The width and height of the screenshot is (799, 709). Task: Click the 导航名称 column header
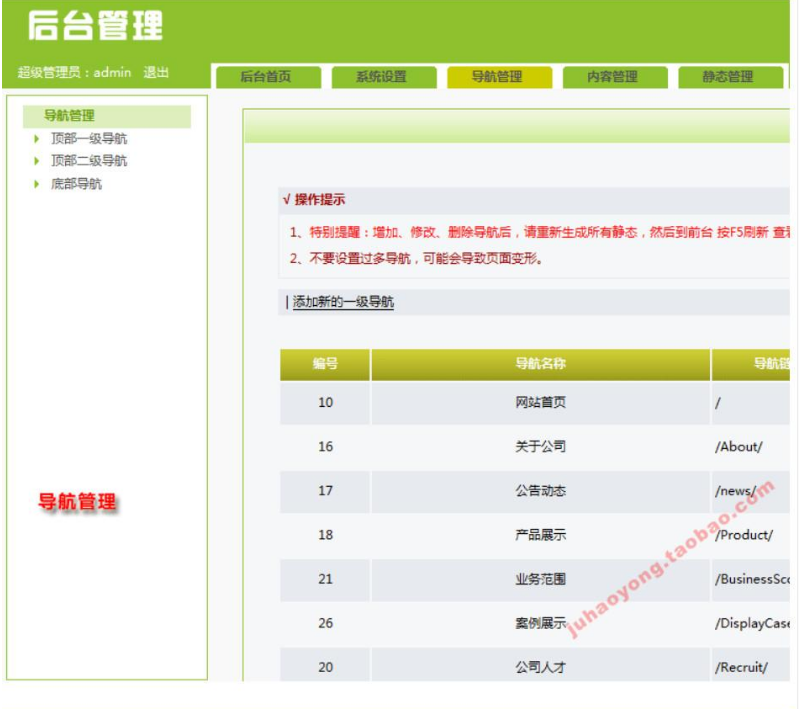click(x=540, y=365)
